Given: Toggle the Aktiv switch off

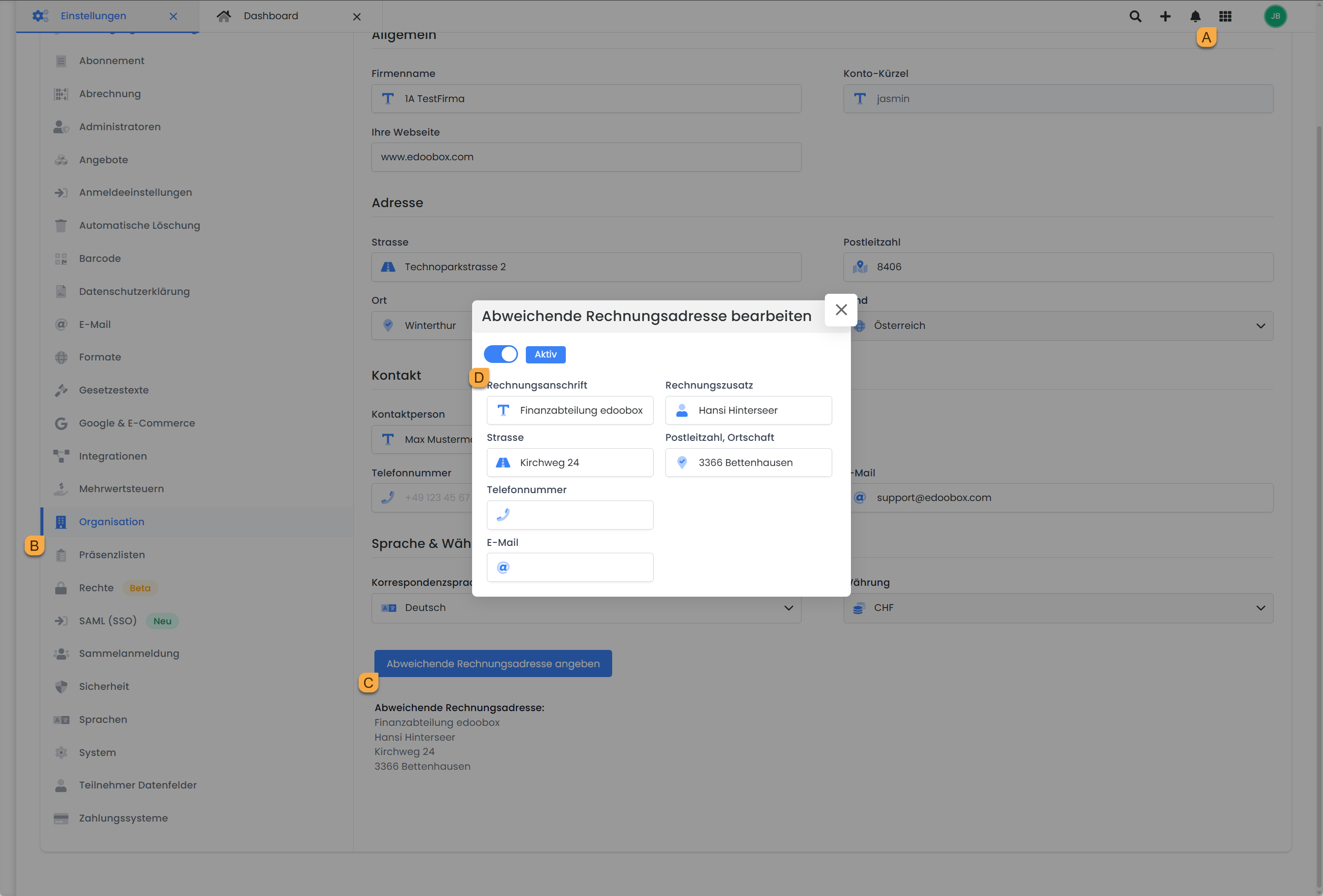Looking at the screenshot, I should 500,354.
